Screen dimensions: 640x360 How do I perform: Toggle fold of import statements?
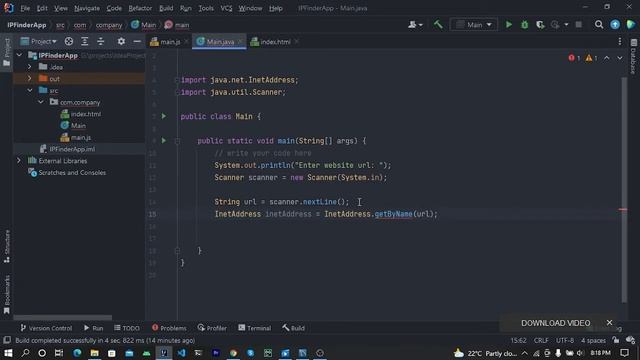coord(177,80)
